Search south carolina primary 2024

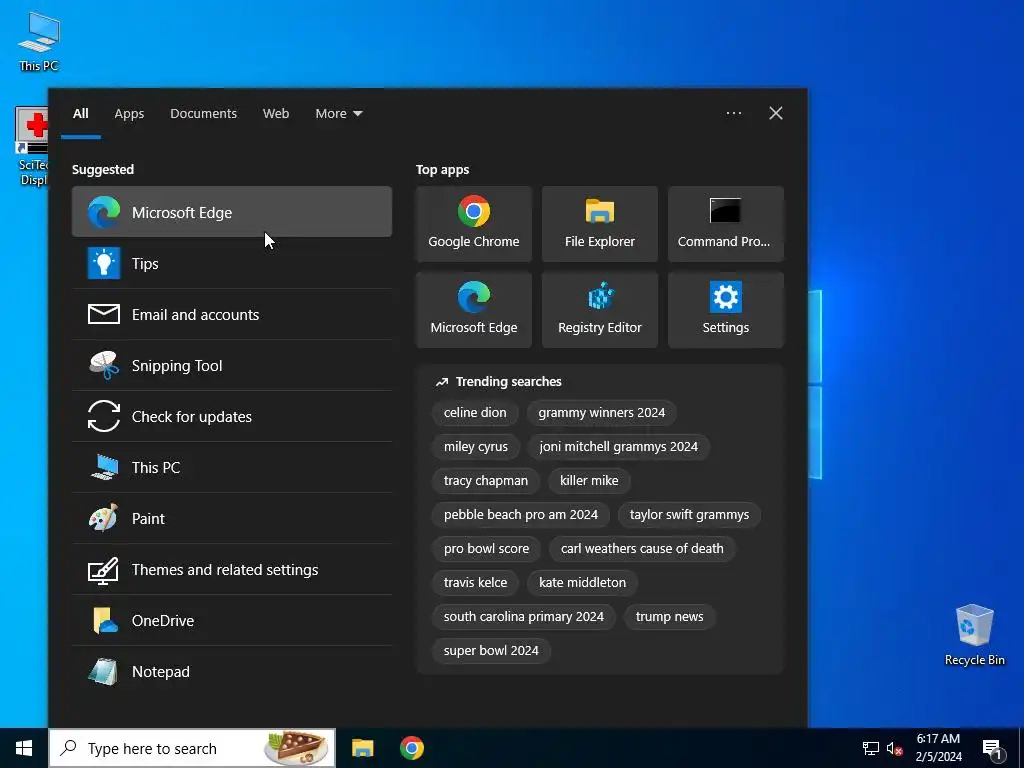[523, 616]
